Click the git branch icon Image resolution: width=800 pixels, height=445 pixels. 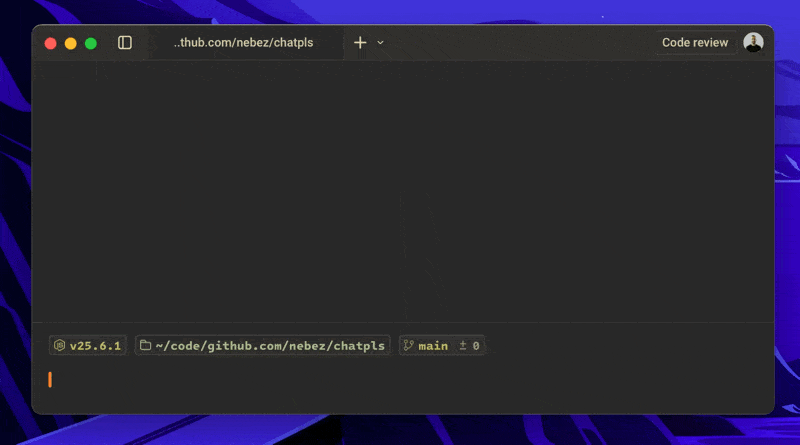point(408,346)
